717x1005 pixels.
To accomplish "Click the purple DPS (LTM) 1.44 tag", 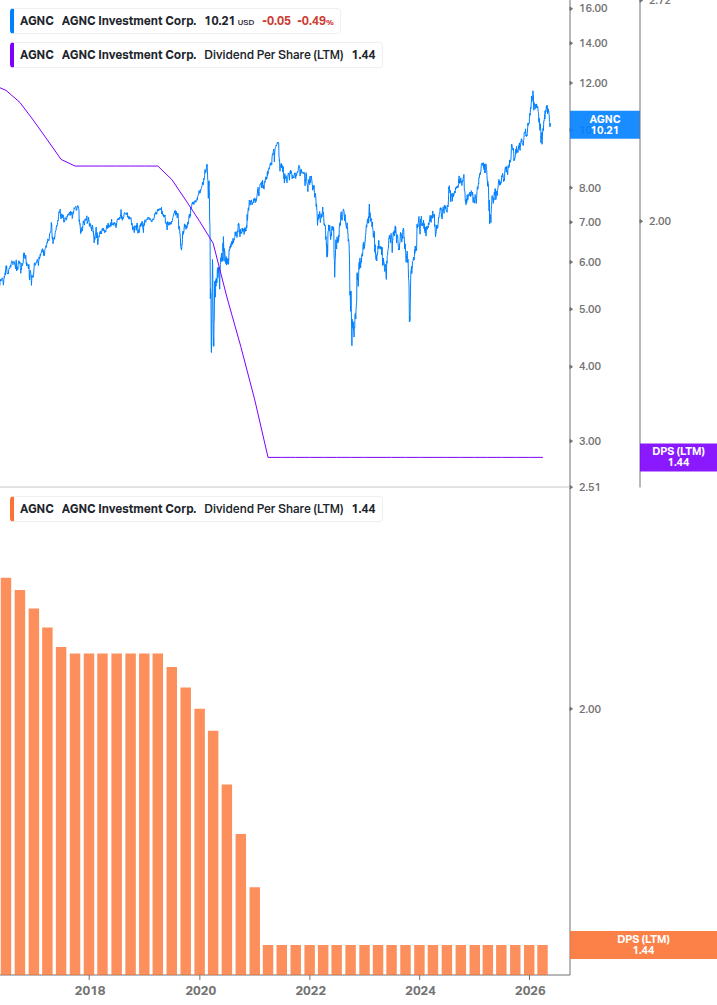I will point(679,457).
